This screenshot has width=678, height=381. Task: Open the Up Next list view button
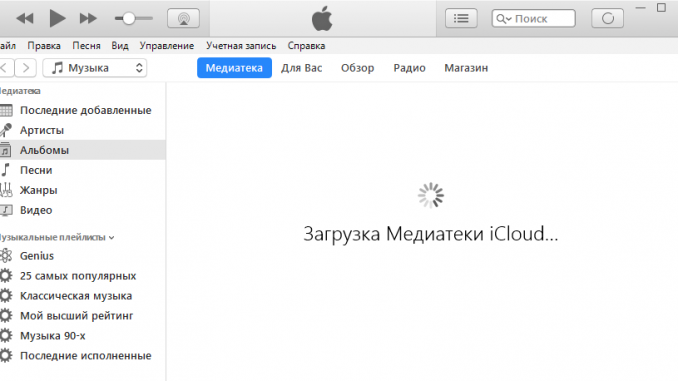coord(461,19)
